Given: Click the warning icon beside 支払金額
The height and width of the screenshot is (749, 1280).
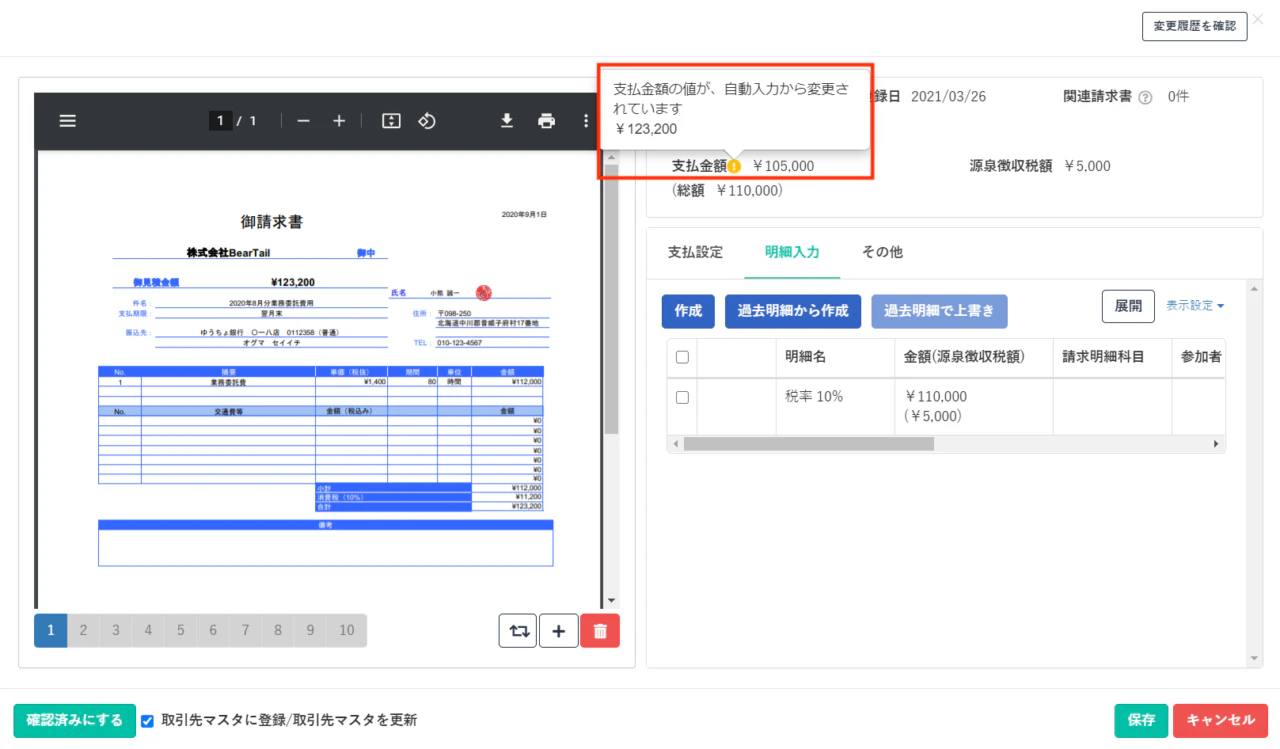Looking at the screenshot, I should [x=734, y=166].
